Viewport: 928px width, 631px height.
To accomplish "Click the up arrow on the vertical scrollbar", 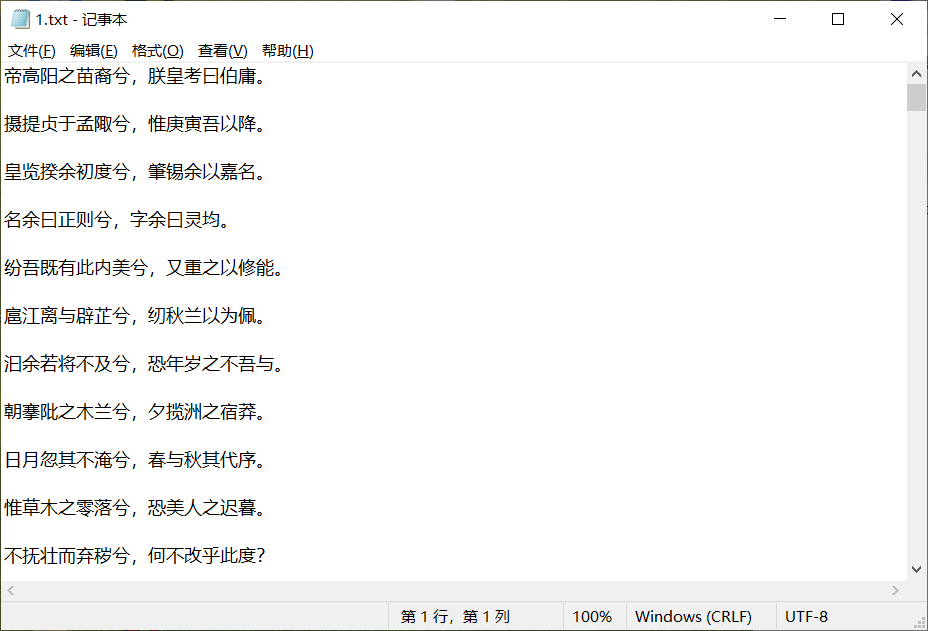I will tap(916, 72).
